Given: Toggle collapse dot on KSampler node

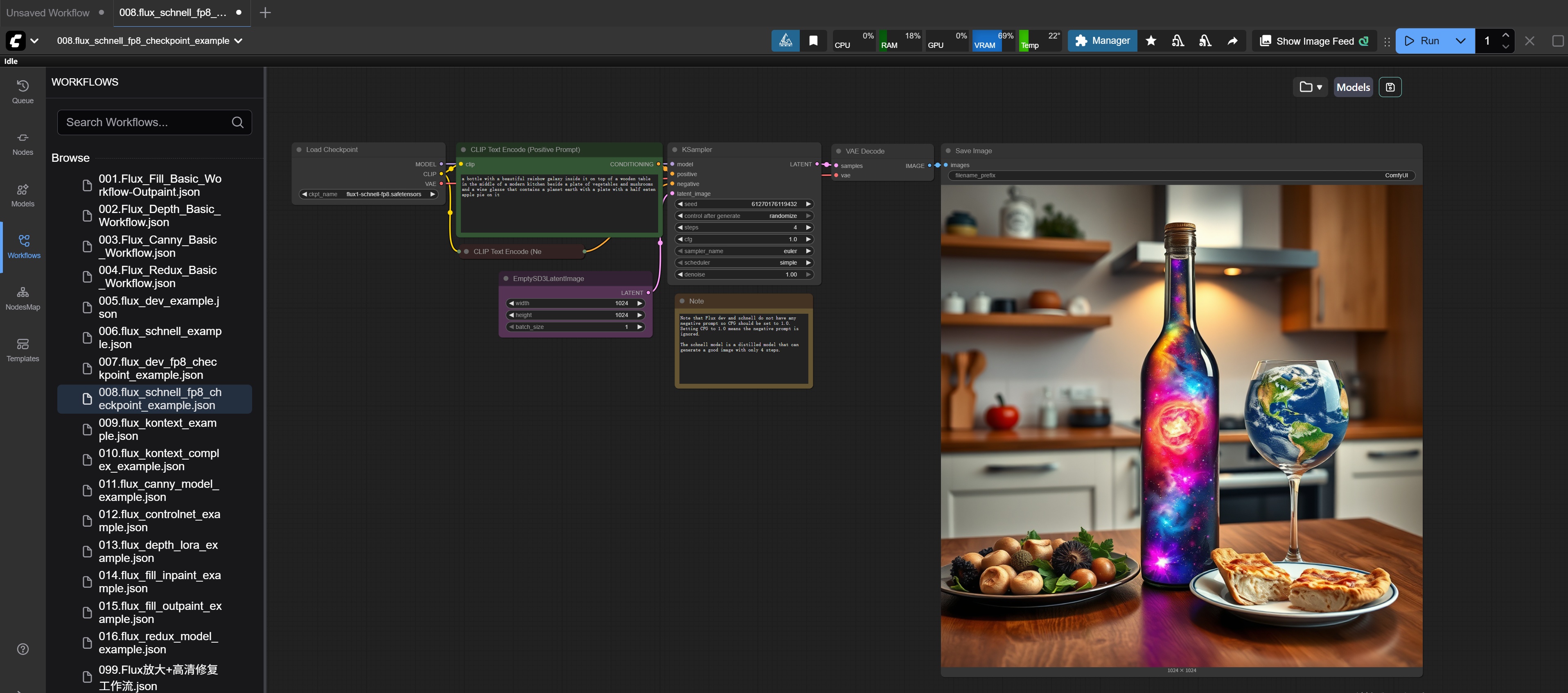Looking at the screenshot, I should coord(675,150).
